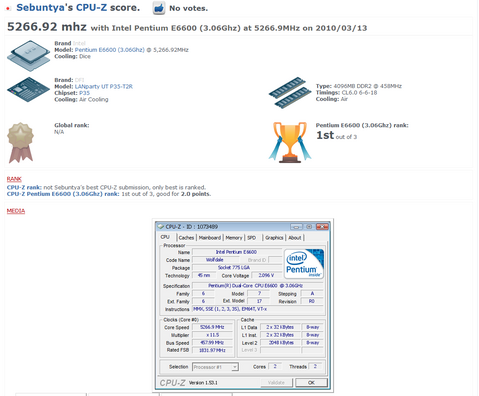
Task: Click the thumbs-up vote icon
Action: (159, 8)
